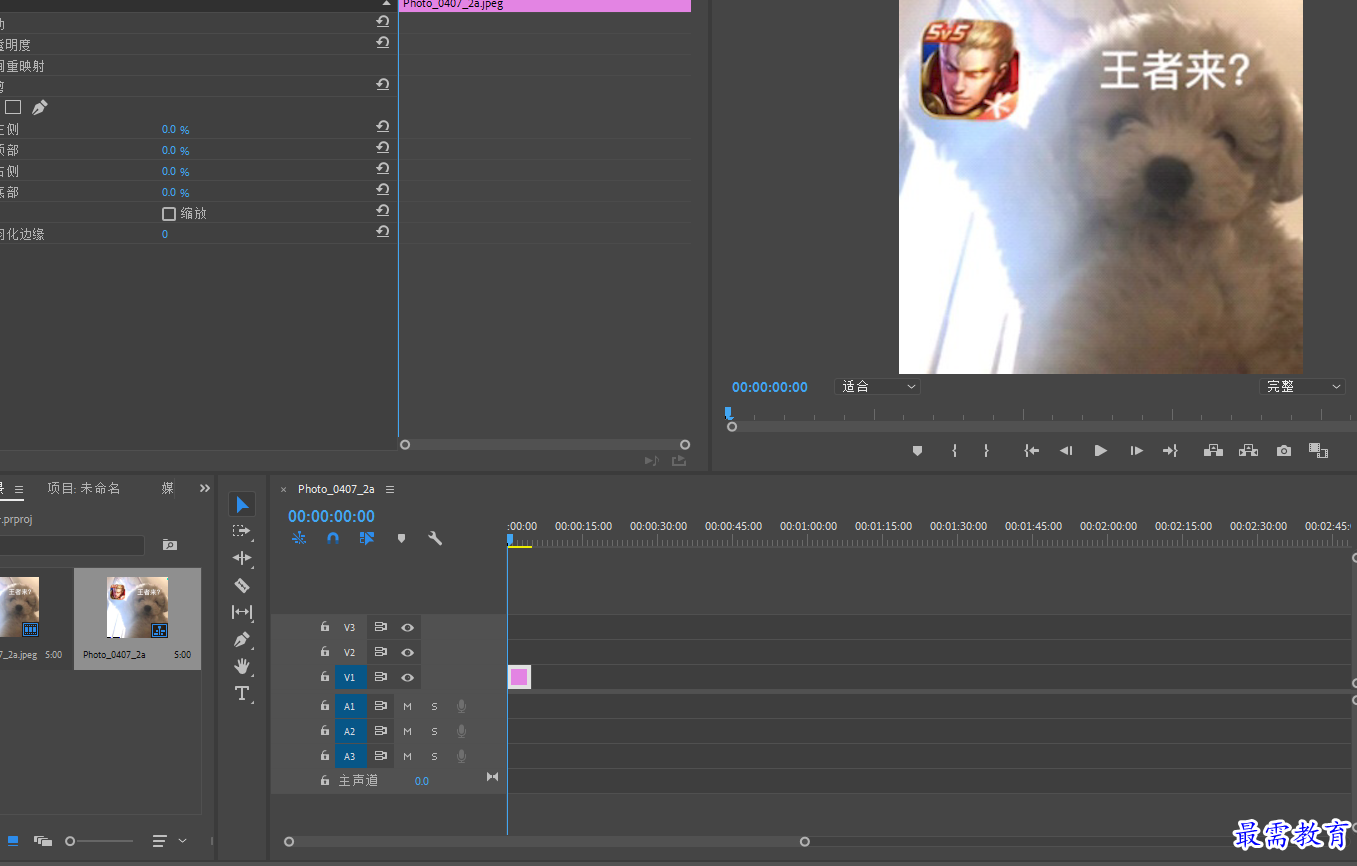Hide track V2 with eye icon
Viewport: 1357px width, 866px height.
coord(407,652)
